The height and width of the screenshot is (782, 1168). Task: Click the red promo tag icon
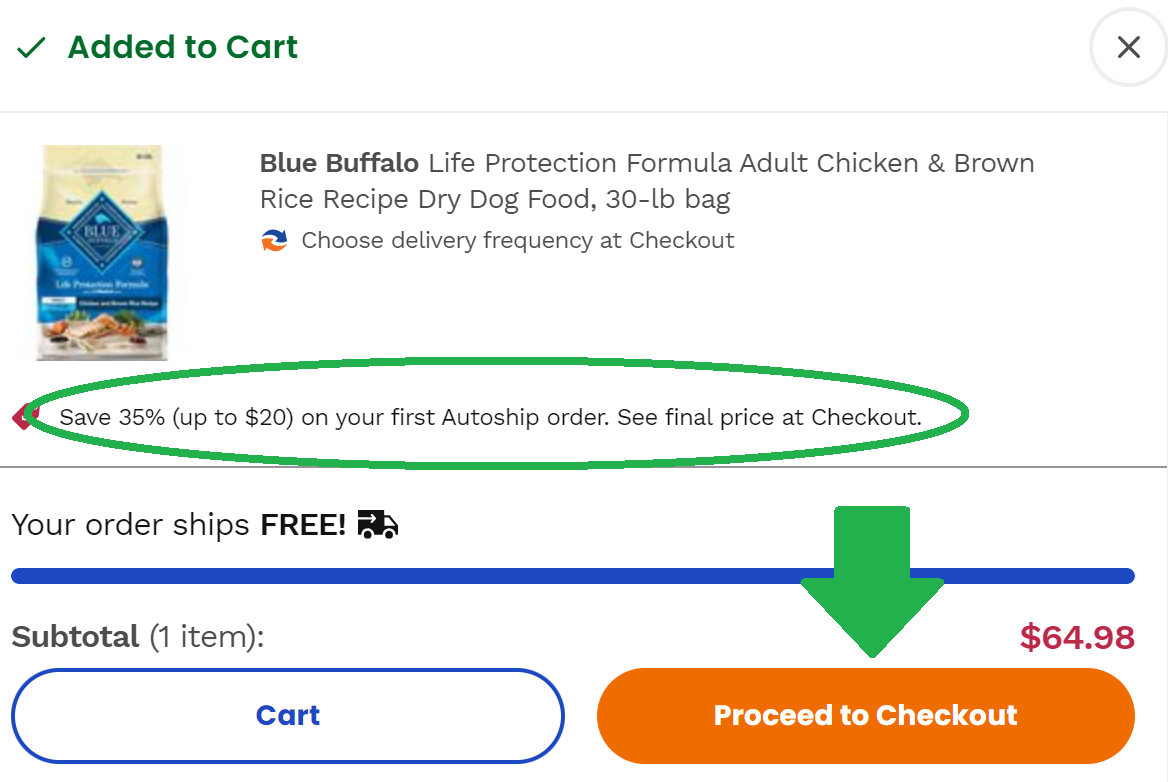point(23,416)
